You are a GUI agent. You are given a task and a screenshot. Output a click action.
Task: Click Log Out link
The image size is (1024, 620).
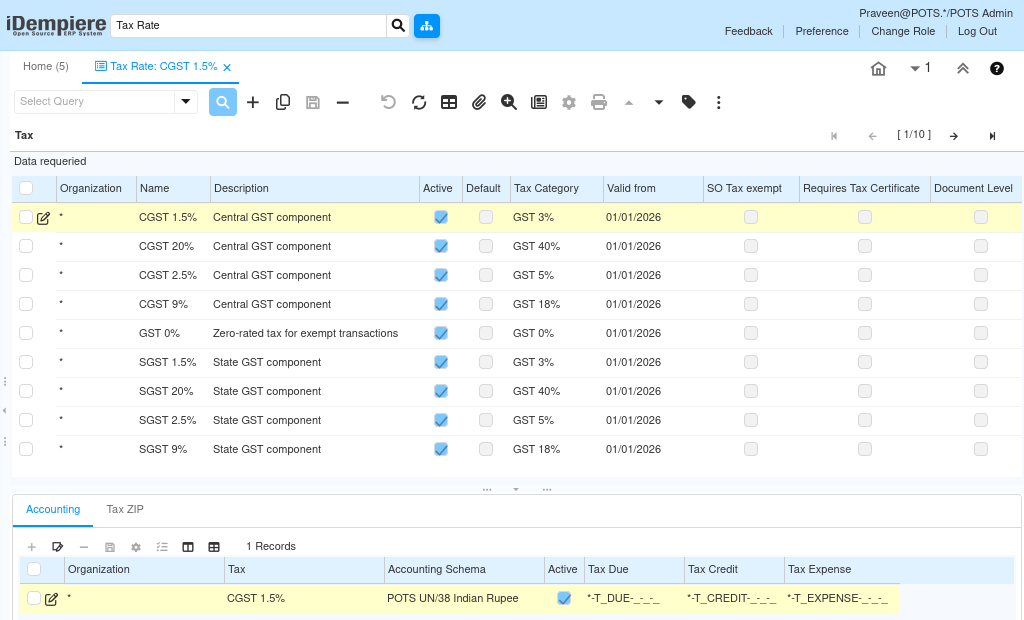click(977, 31)
